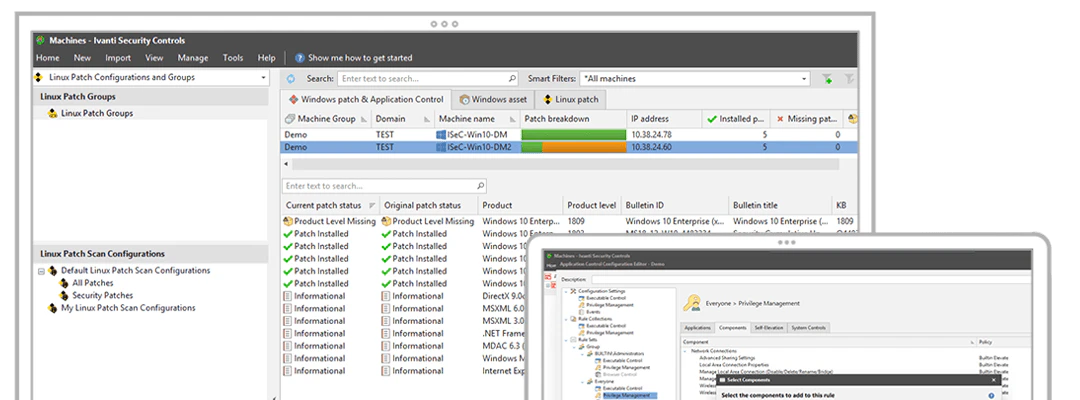Open the Smart Filters *All machines dropdown
The image size is (1080, 400).
804,78
